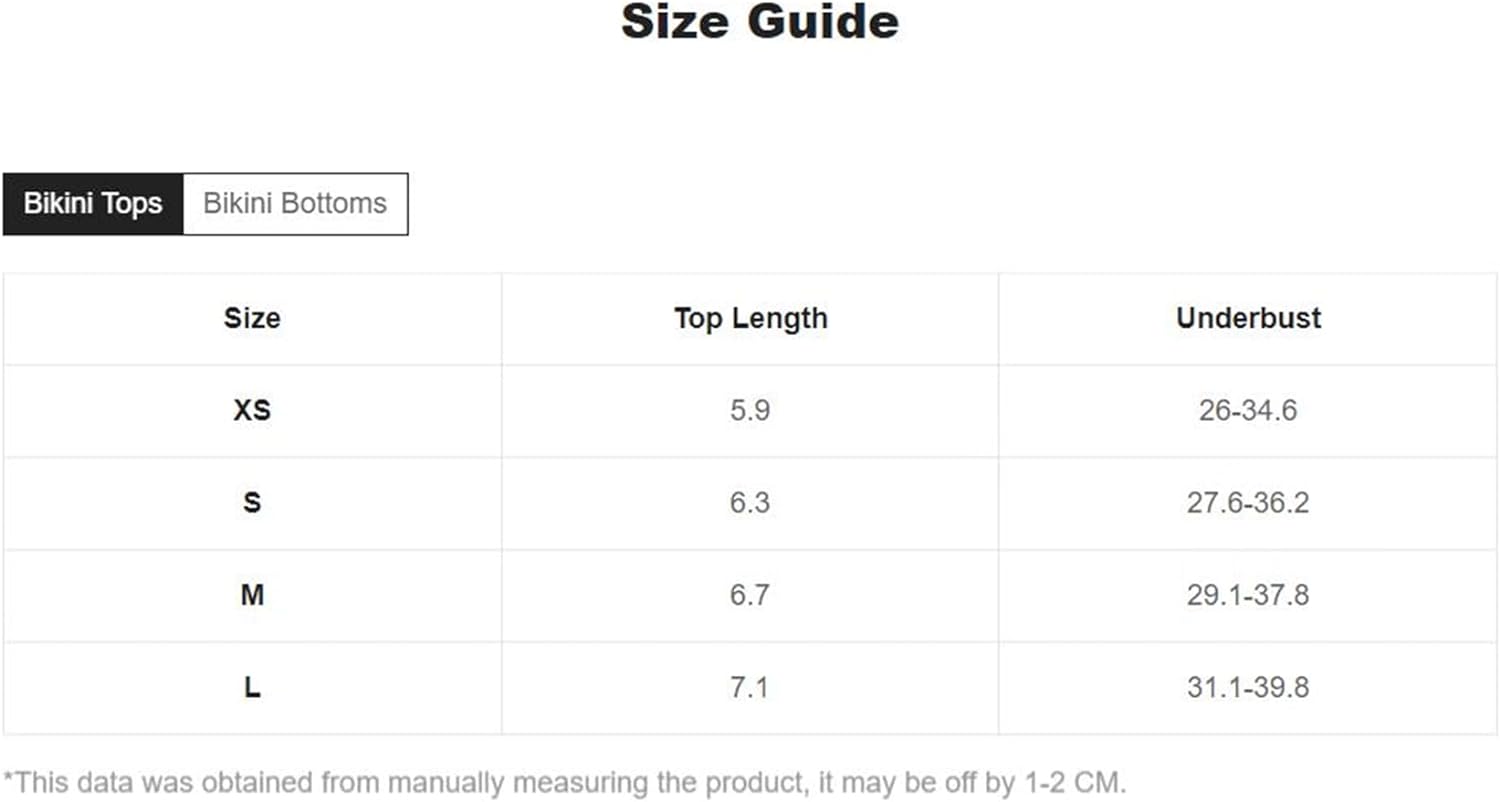
Task: Click the Size column header
Action: pyautogui.click(x=252, y=319)
